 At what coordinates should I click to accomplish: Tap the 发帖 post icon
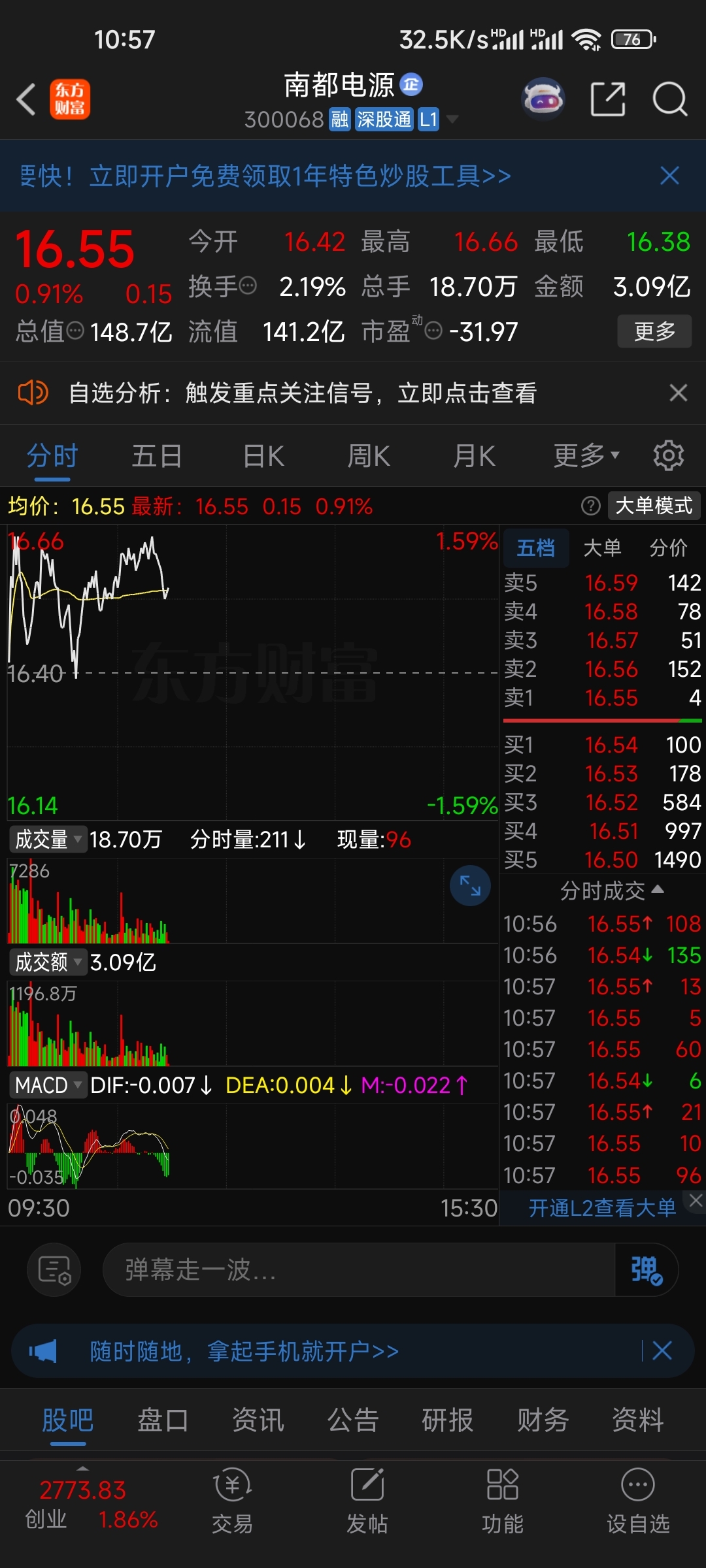point(367,1501)
